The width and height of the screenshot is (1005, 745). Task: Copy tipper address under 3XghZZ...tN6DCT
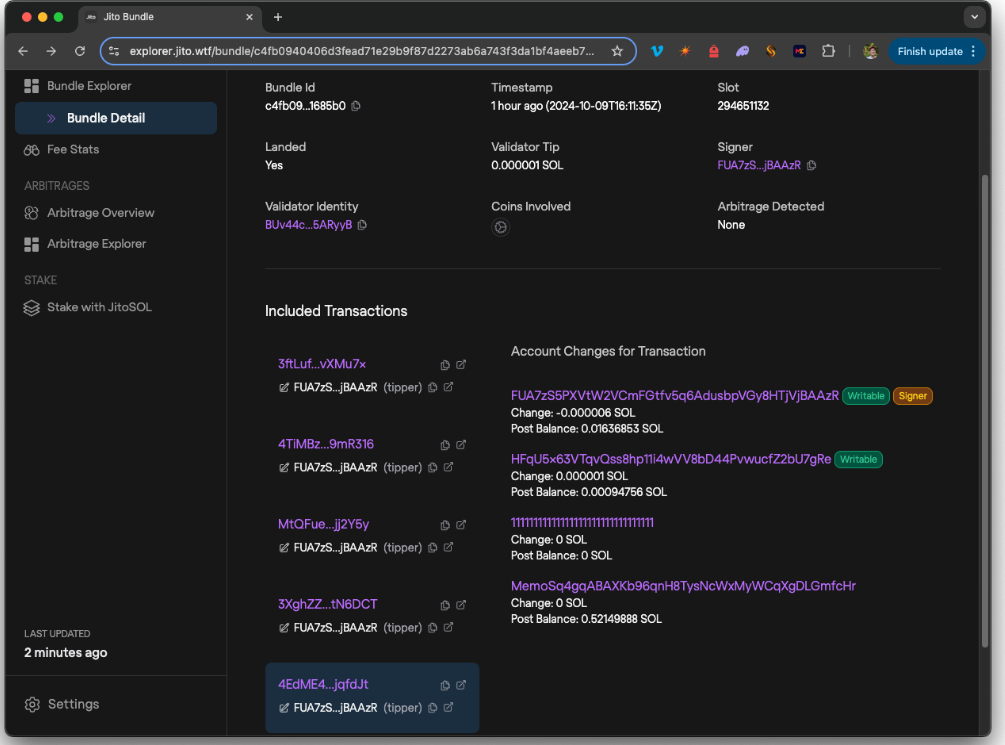pos(433,628)
